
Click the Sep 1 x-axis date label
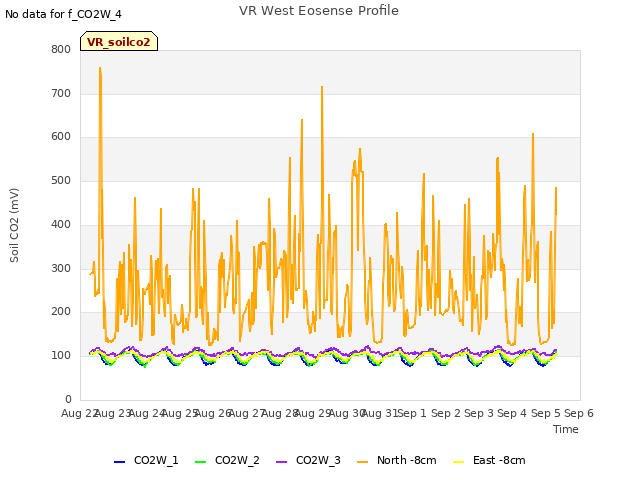pyautogui.click(x=412, y=413)
